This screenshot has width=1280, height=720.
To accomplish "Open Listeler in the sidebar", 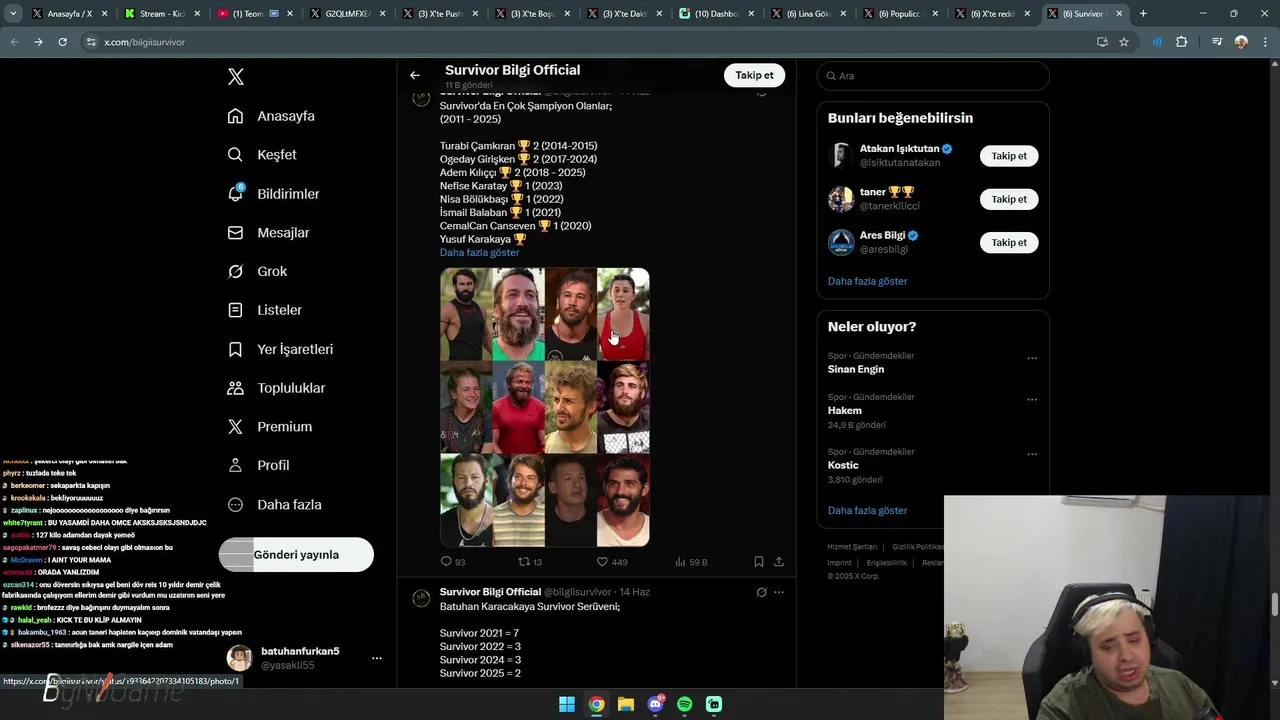I will coord(265,310).
